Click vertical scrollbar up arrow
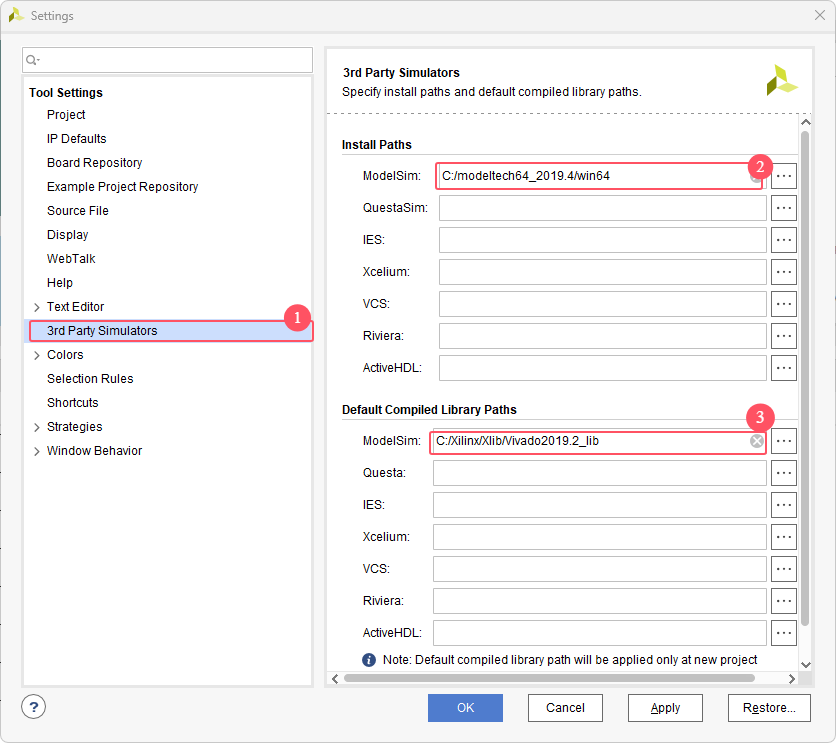 (x=806, y=123)
